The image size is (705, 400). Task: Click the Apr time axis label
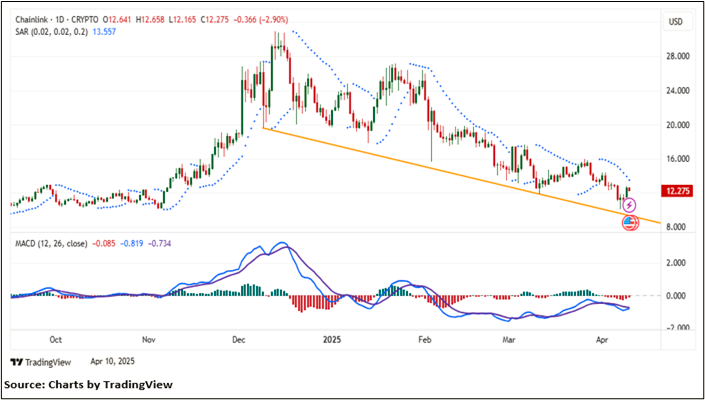(600, 340)
